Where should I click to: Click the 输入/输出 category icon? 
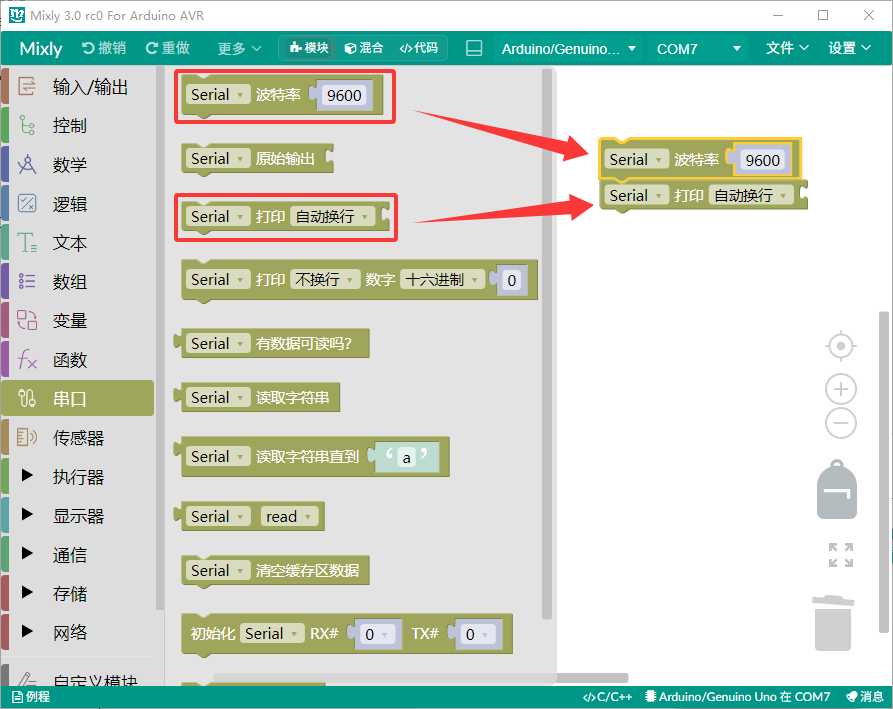pyautogui.click(x=27, y=87)
